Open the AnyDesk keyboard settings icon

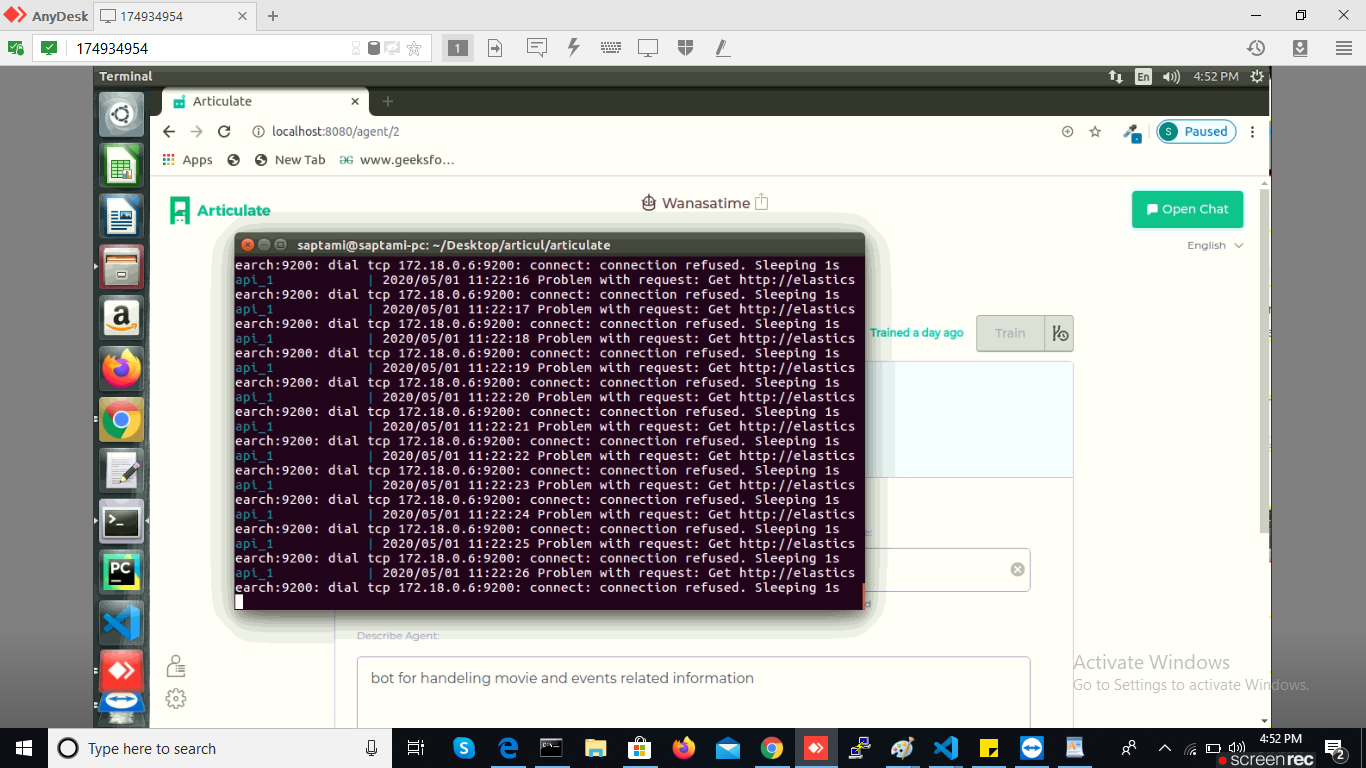pyautogui.click(x=611, y=48)
